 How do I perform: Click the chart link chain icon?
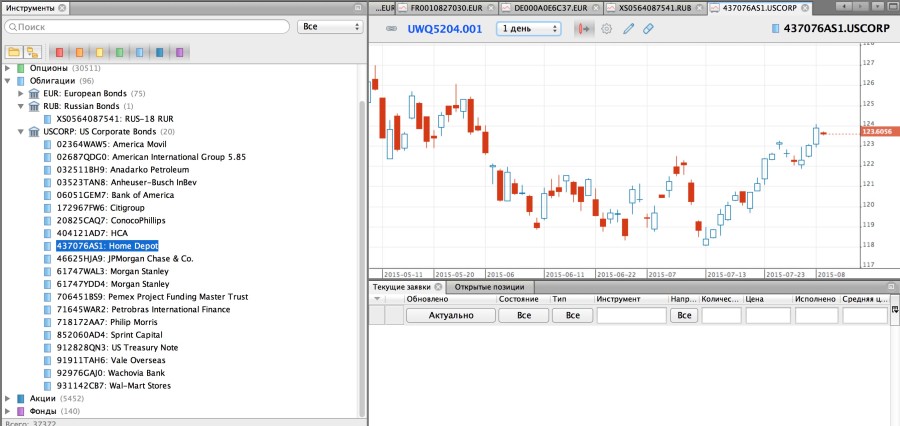[x=391, y=29]
